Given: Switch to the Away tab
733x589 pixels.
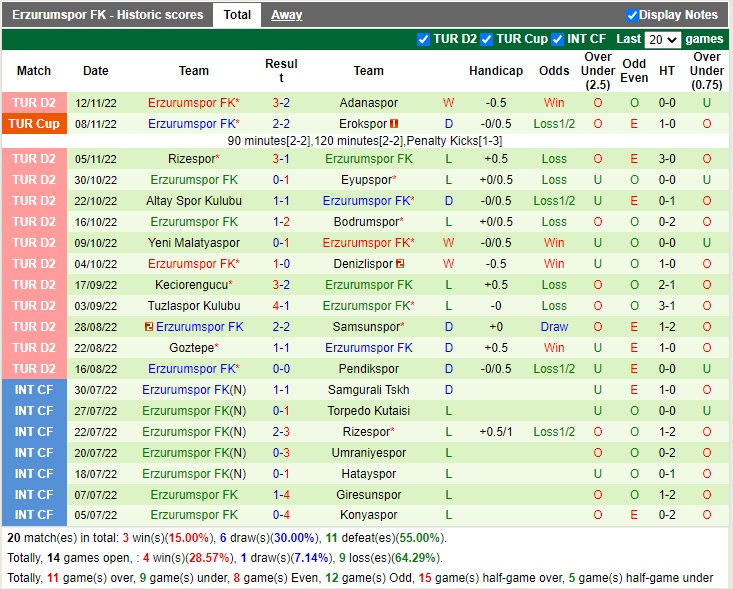Looking at the screenshot, I should pyautogui.click(x=287, y=15).
